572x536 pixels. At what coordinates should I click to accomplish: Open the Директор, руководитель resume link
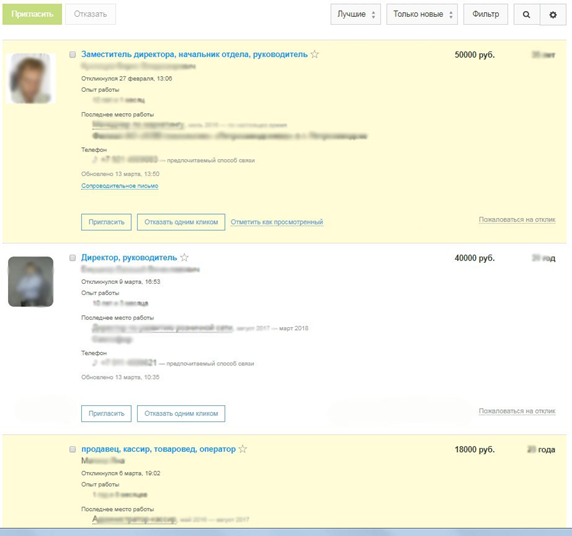tap(129, 258)
